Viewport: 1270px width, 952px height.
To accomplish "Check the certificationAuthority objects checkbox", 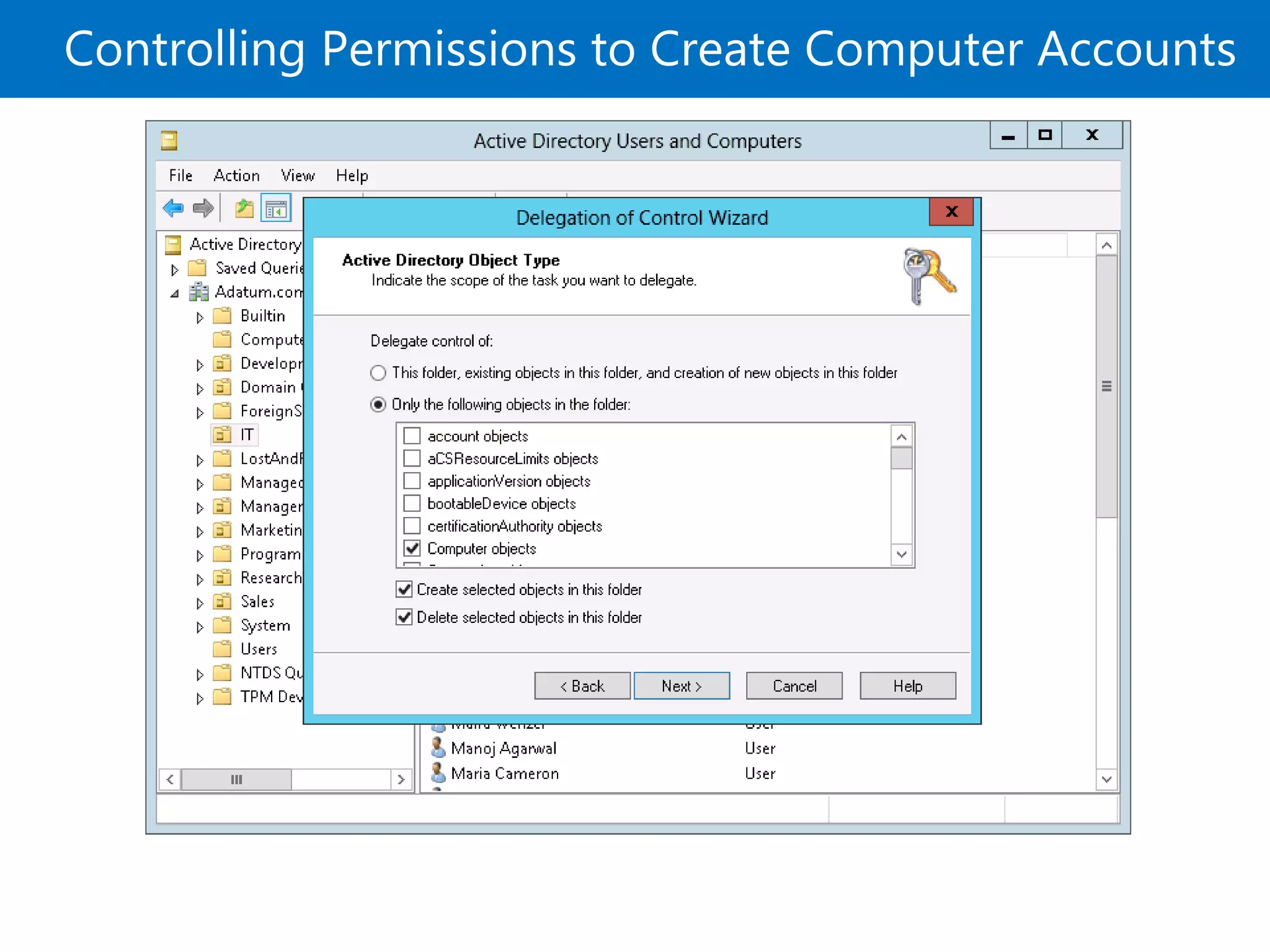I will click(412, 526).
